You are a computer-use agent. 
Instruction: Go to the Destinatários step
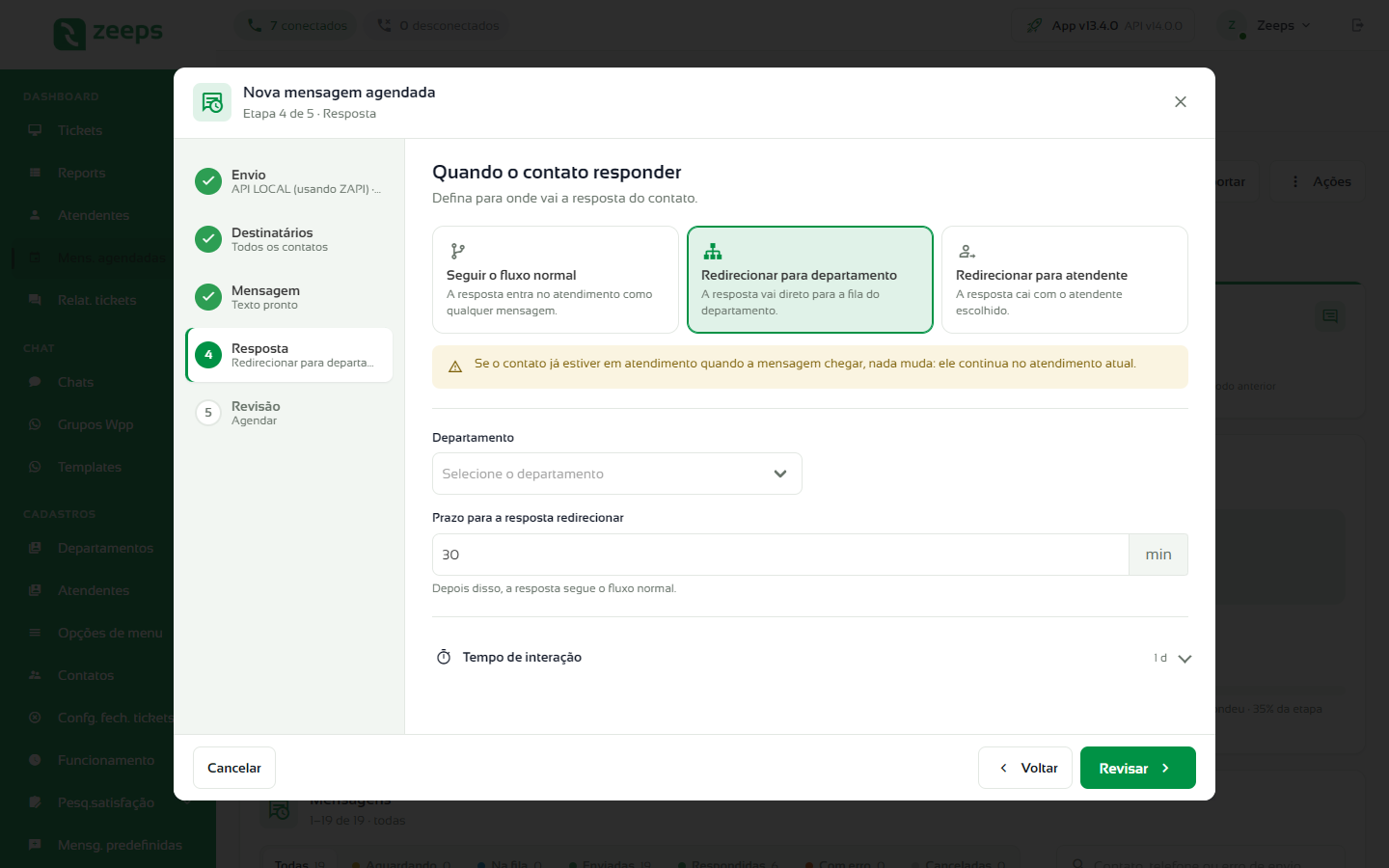click(289, 239)
